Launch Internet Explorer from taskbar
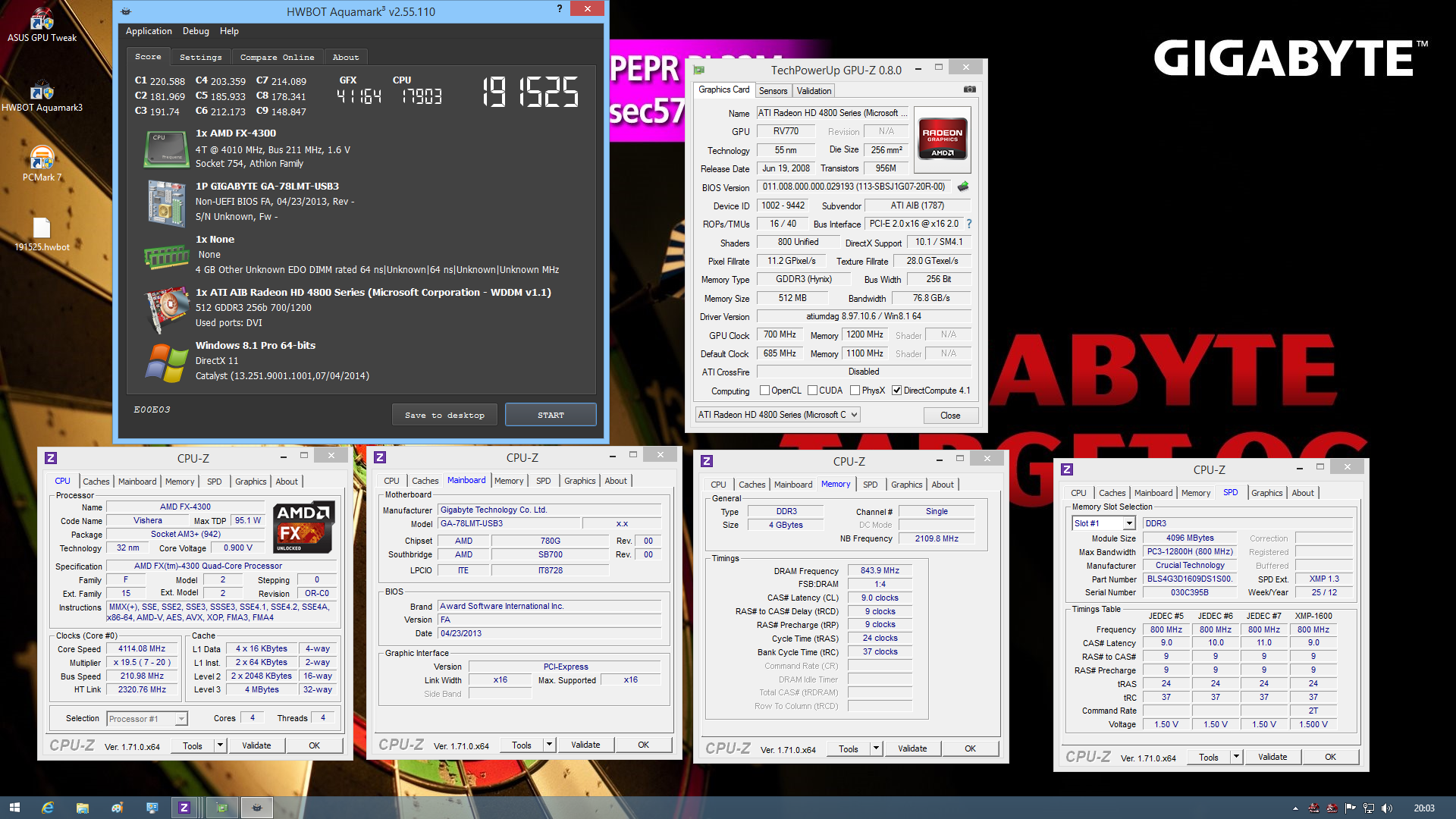 pos(48,808)
